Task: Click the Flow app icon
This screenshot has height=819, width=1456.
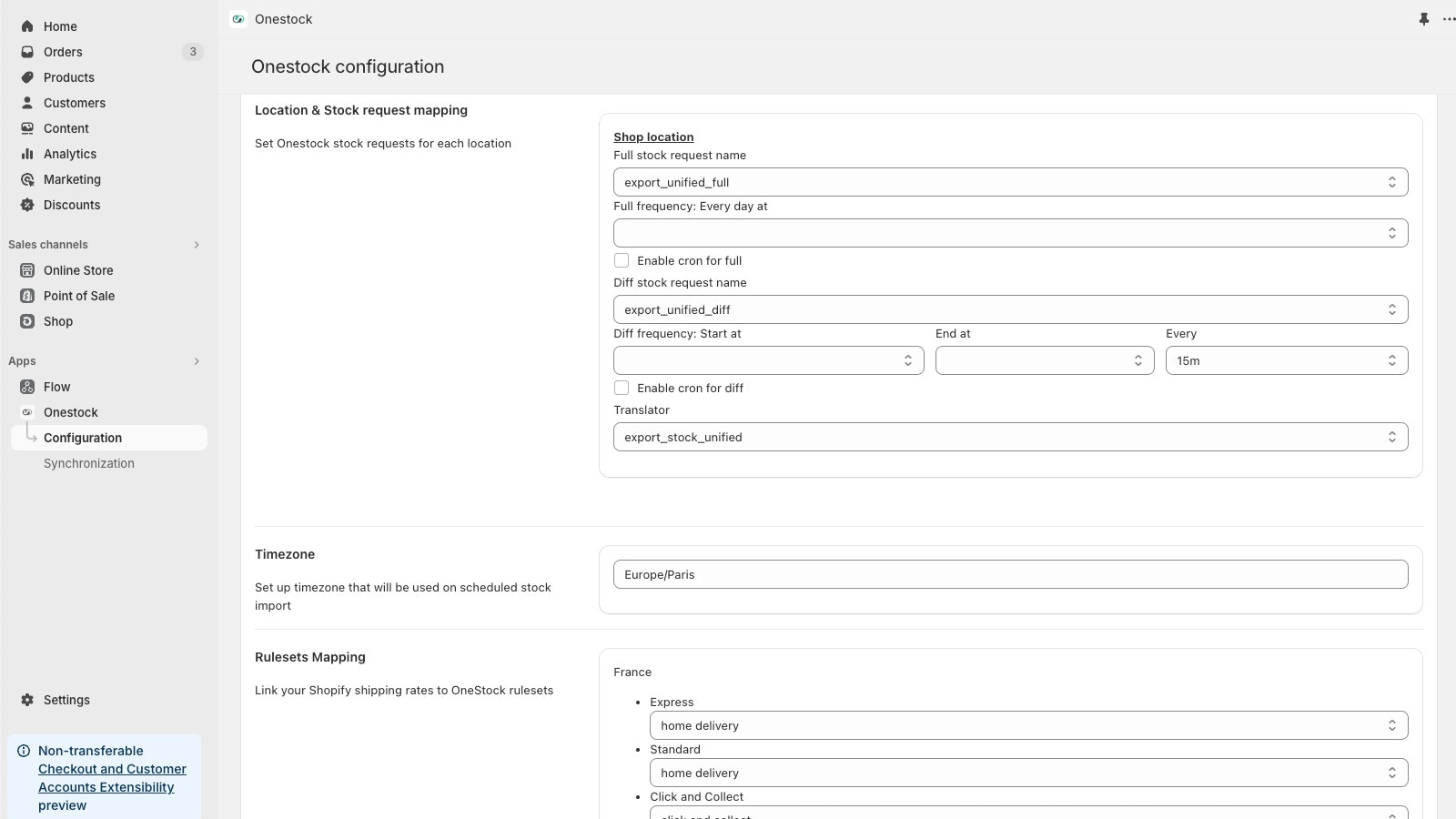Action: [27, 387]
